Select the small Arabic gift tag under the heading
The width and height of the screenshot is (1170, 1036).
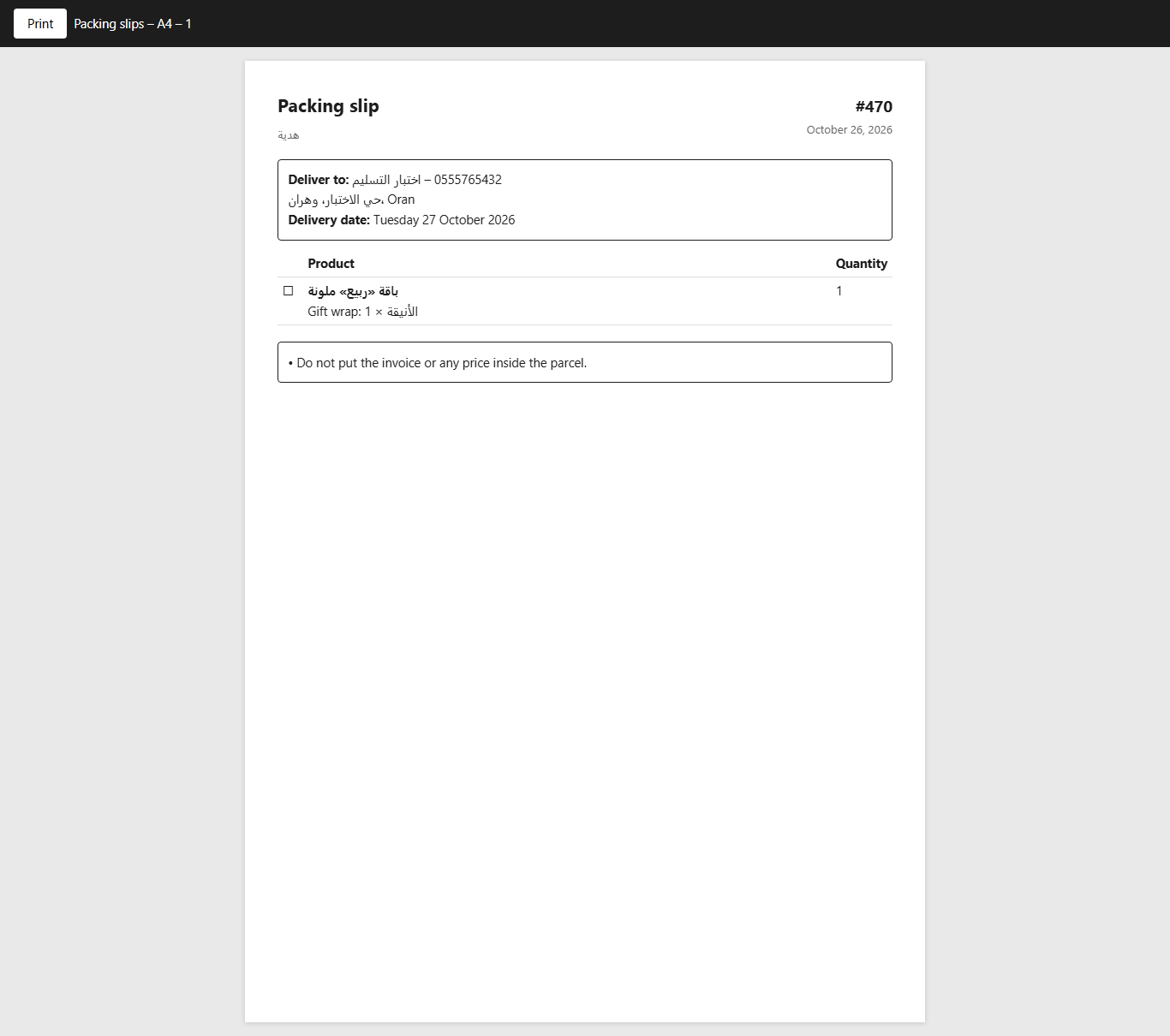(289, 135)
